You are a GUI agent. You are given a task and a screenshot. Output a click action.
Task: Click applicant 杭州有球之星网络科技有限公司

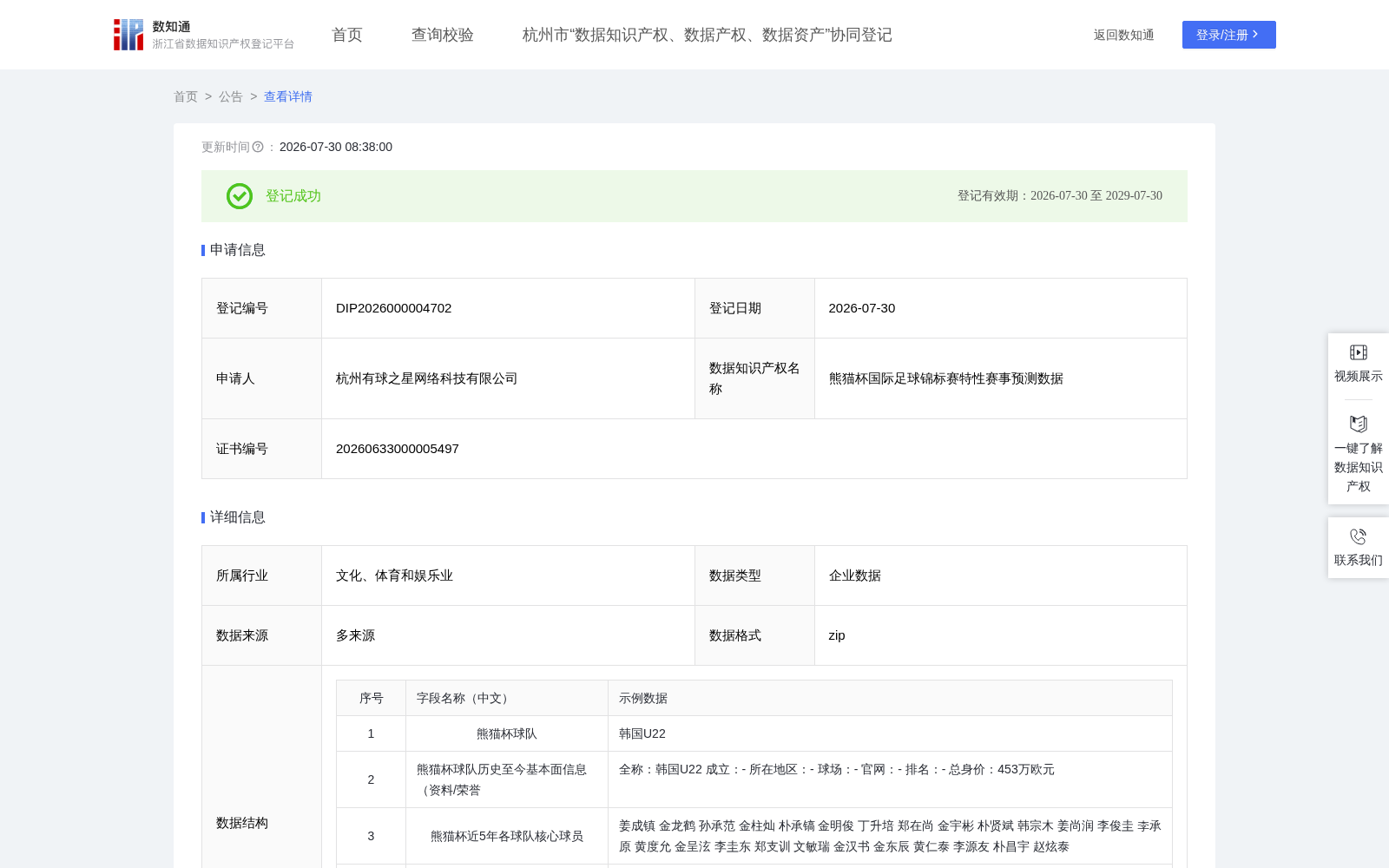point(427,378)
